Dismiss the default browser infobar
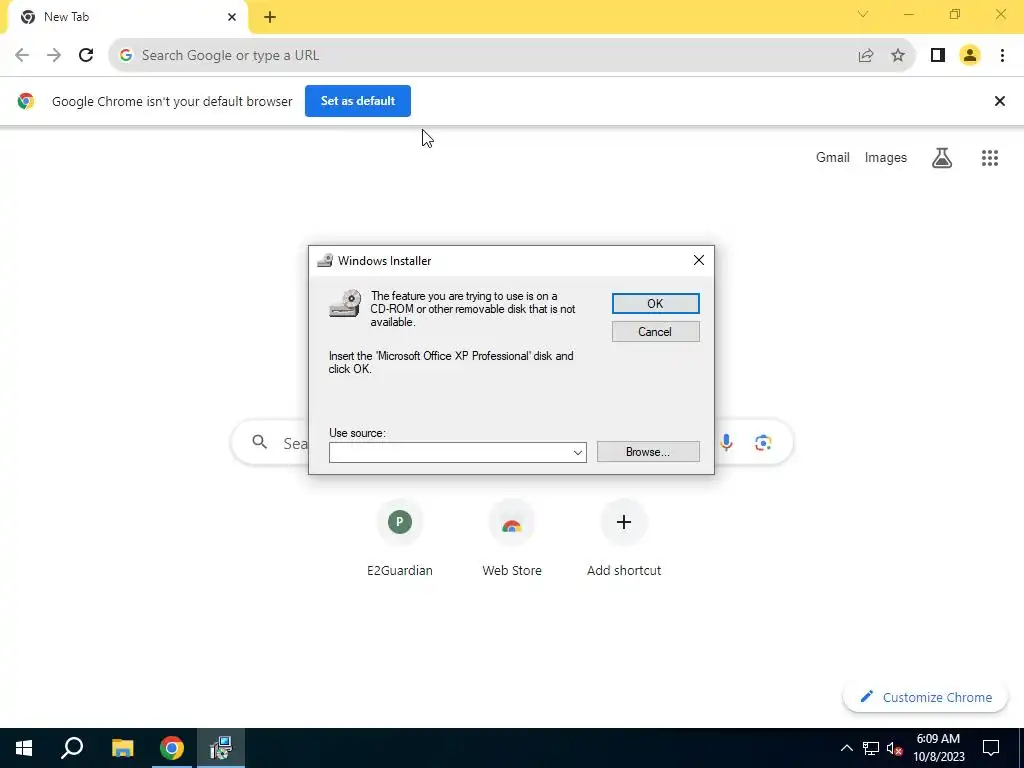1024x768 pixels. (999, 101)
